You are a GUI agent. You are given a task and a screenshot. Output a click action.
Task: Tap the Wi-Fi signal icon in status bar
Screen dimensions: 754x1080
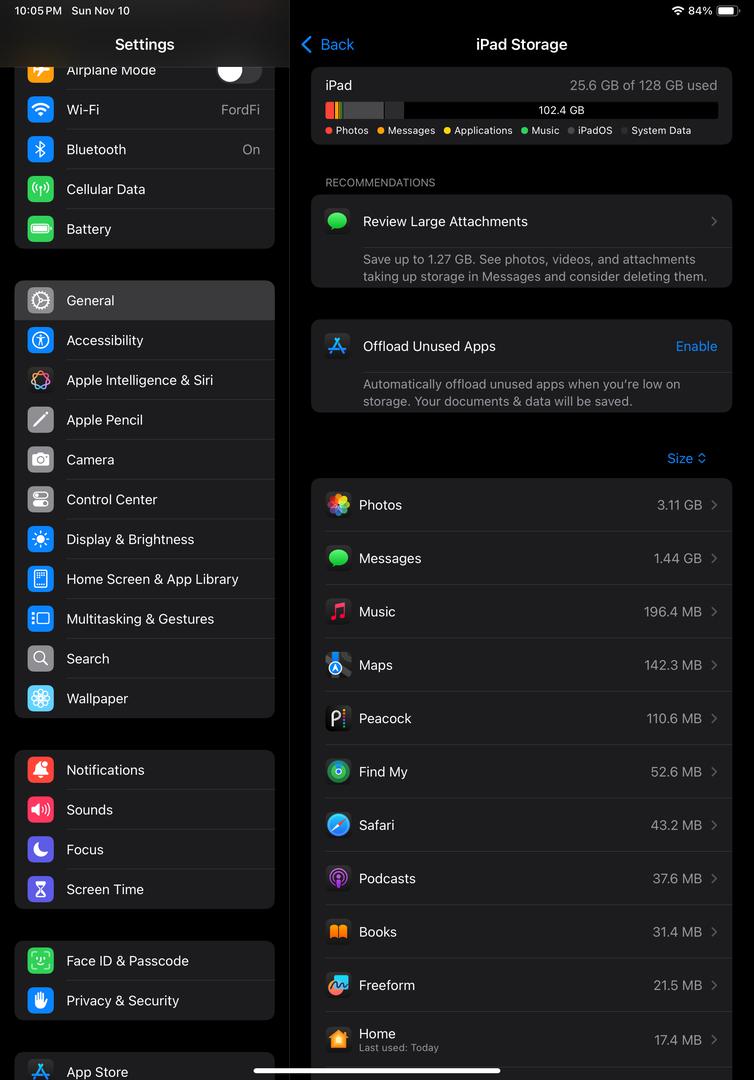pyautogui.click(x=678, y=11)
